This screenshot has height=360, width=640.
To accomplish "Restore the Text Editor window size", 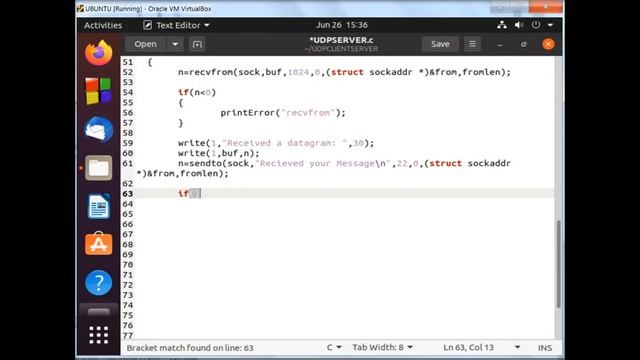I will pos(524,44).
